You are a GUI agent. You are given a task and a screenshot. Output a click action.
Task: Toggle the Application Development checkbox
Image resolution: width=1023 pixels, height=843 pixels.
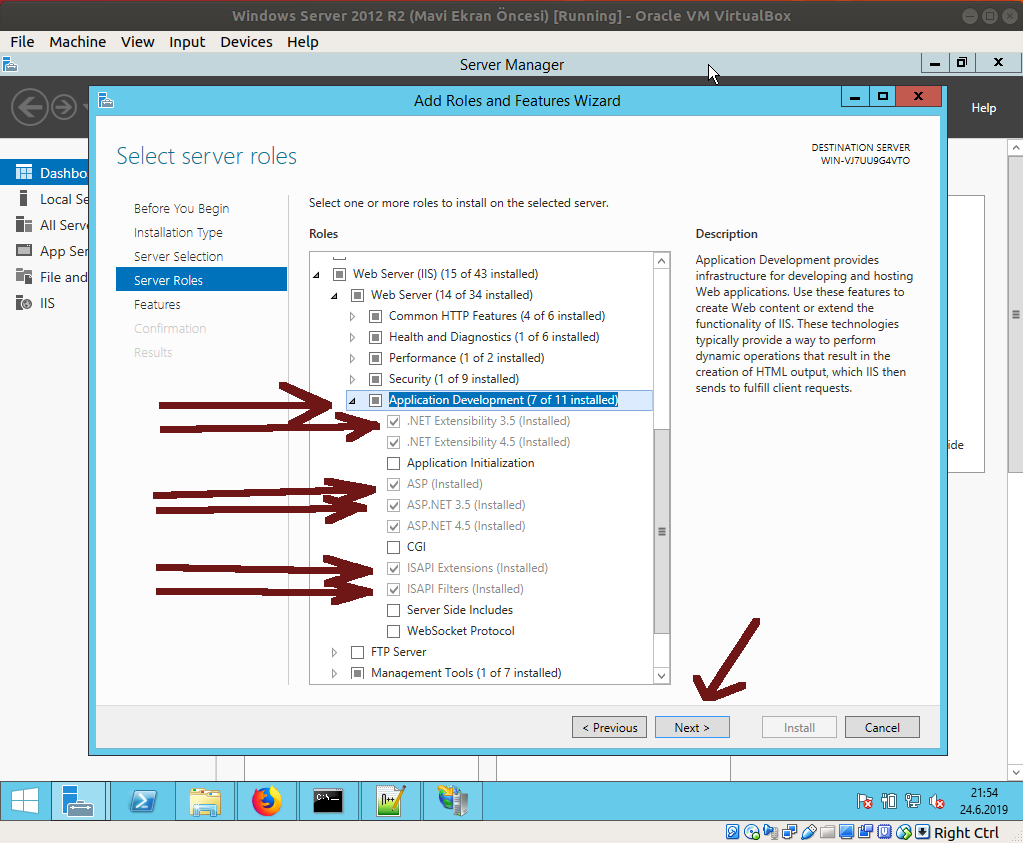pyautogui.click(x=375, y=400)
